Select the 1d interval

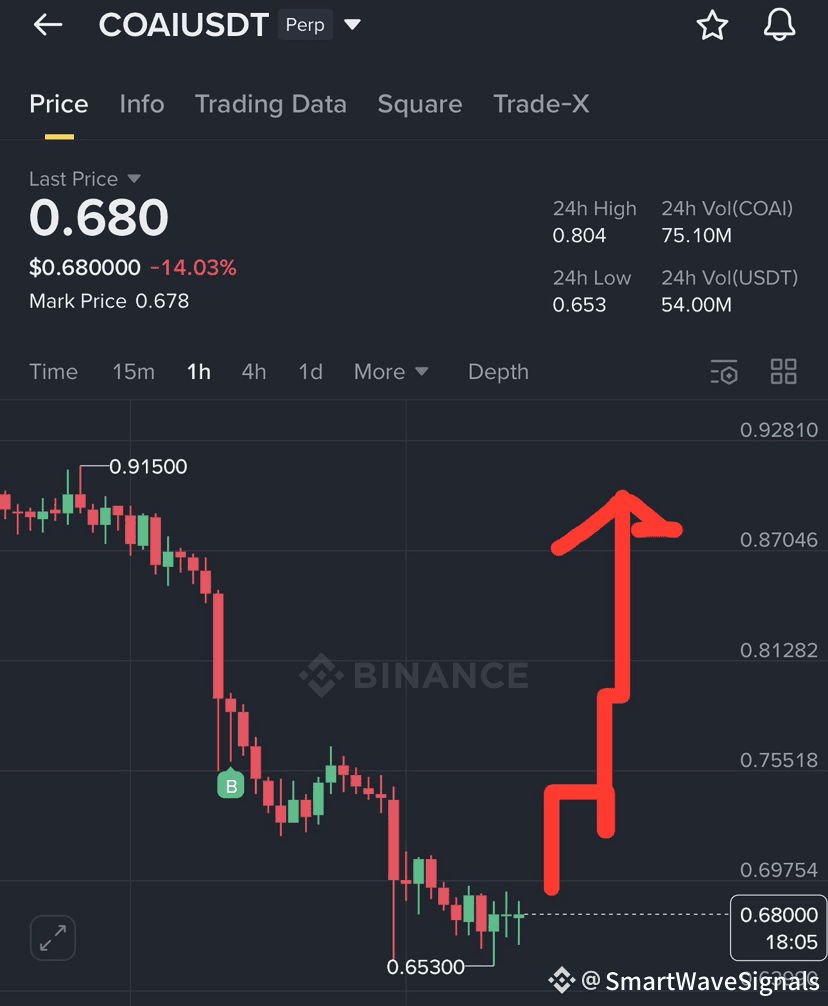coord(310,371)
